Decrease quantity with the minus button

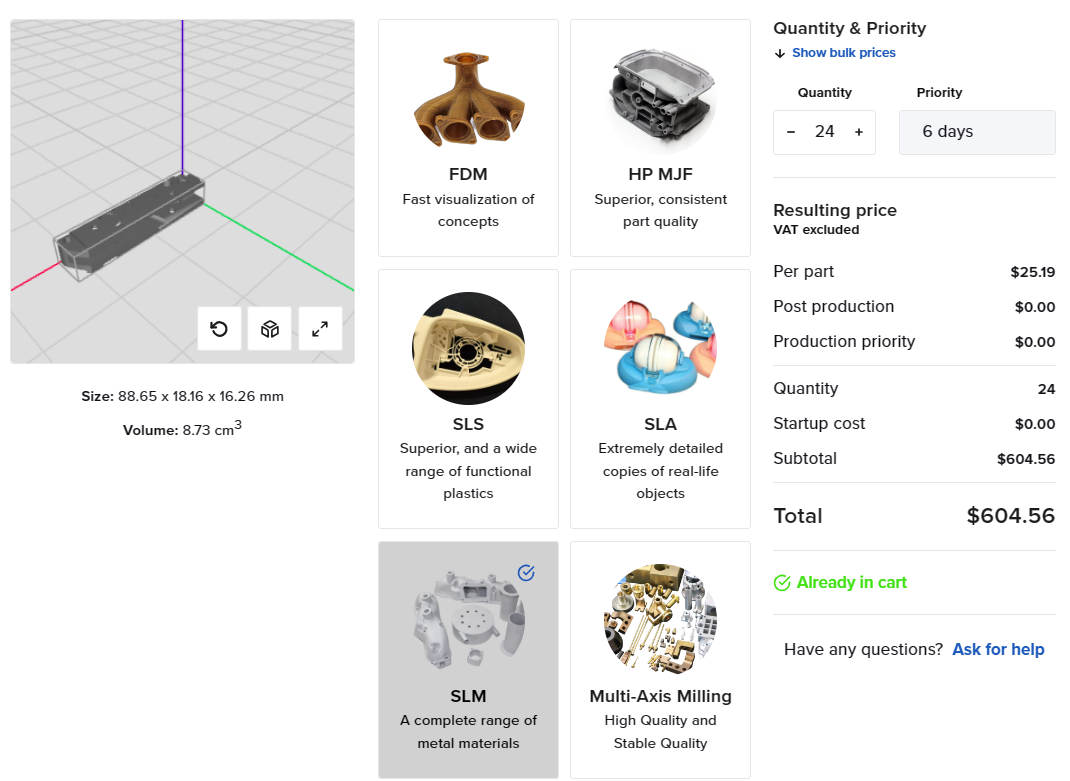[791, 132]
